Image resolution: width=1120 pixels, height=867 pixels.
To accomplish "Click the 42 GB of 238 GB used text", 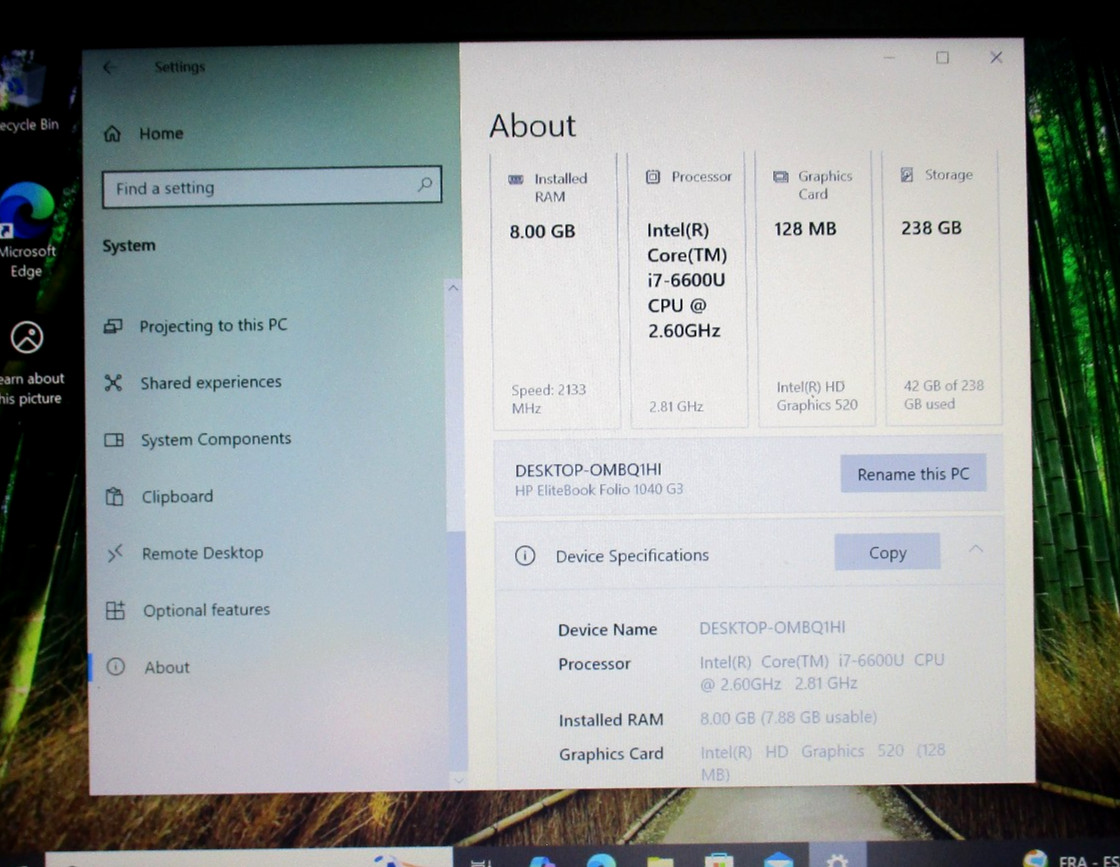I will coord(944,394).
